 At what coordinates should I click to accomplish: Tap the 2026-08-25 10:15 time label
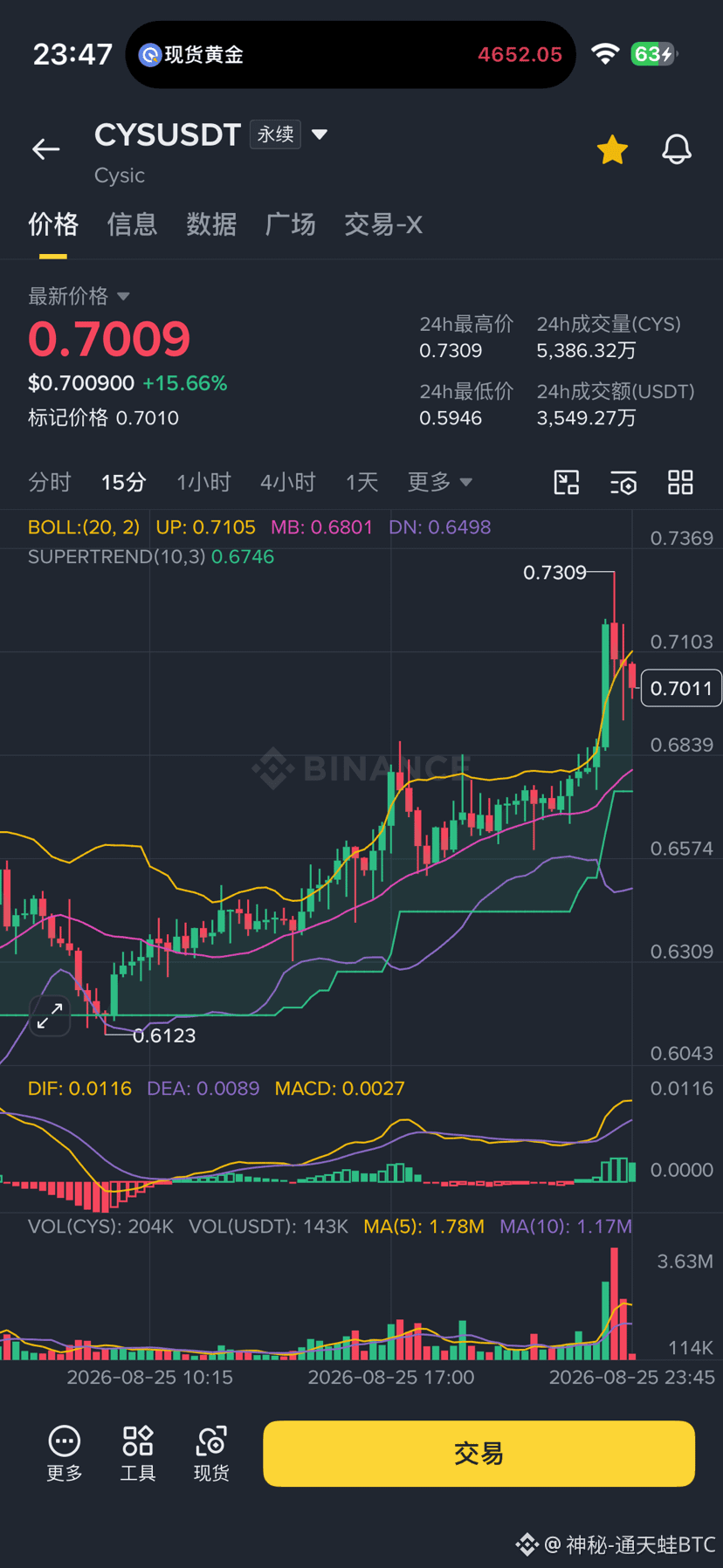[x=150, y=1378]
